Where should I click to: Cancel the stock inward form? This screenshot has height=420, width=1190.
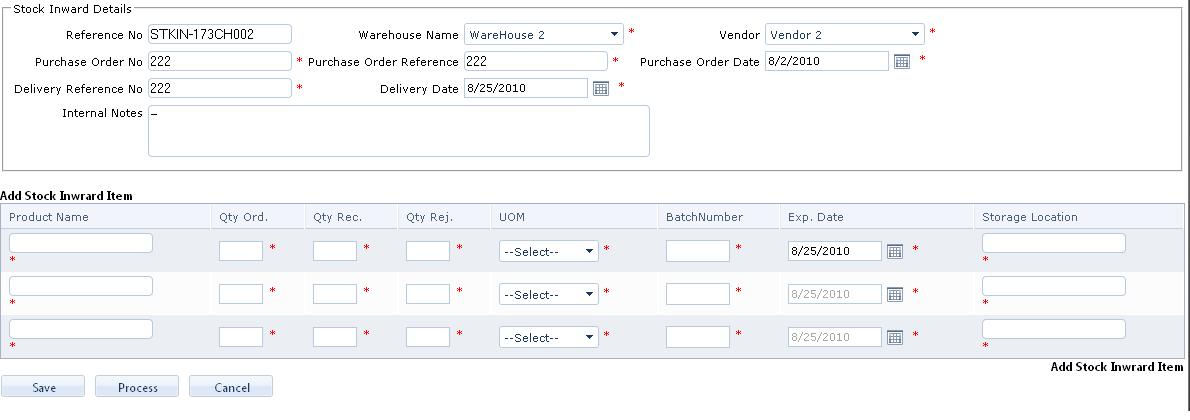[x=231, y=387]
